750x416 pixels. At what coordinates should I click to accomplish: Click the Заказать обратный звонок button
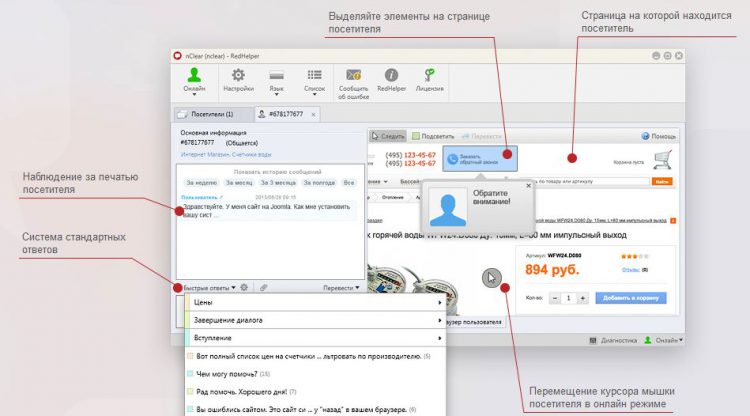pos(480,159)
